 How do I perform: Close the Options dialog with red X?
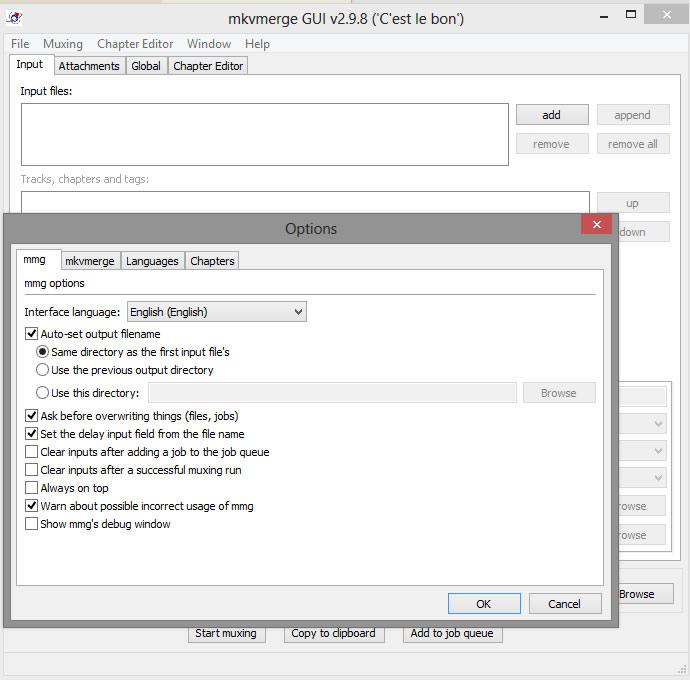click(x=597, y=224)
